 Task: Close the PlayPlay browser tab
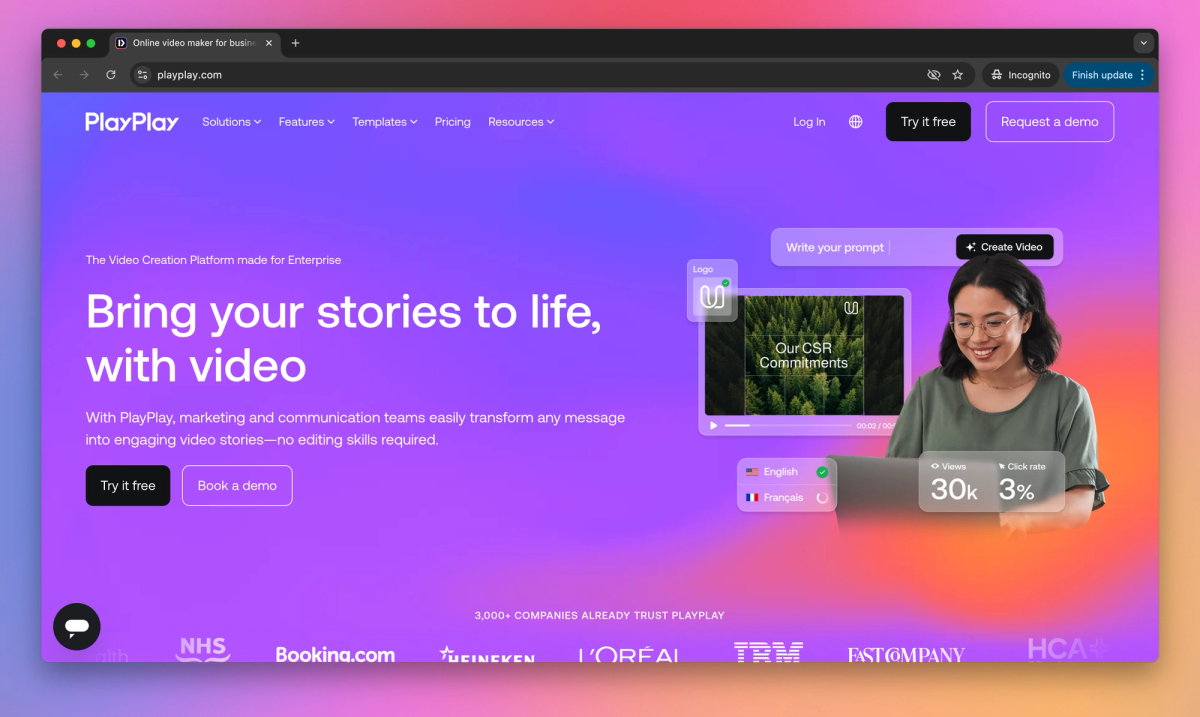pyautogui.click(x=268, y=43)
